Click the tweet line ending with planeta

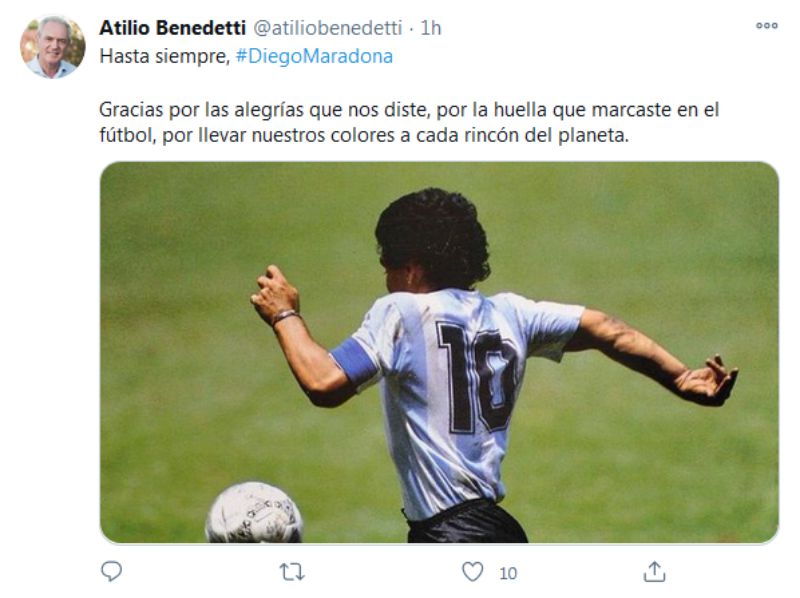(x=364, y=136)
